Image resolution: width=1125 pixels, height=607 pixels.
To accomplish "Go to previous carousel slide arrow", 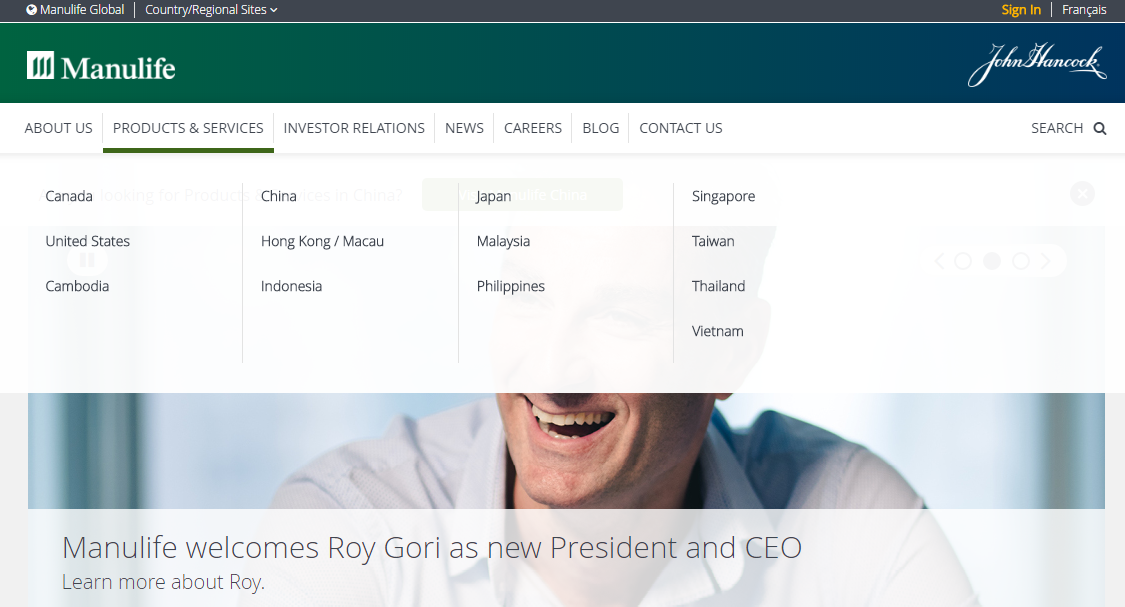I will (x=940, y=261).
